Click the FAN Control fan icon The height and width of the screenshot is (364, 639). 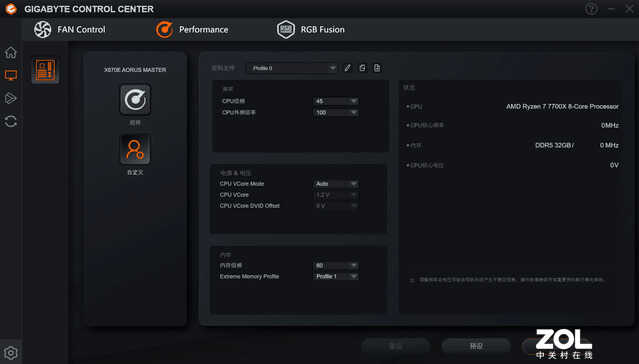tap(42, 29)
